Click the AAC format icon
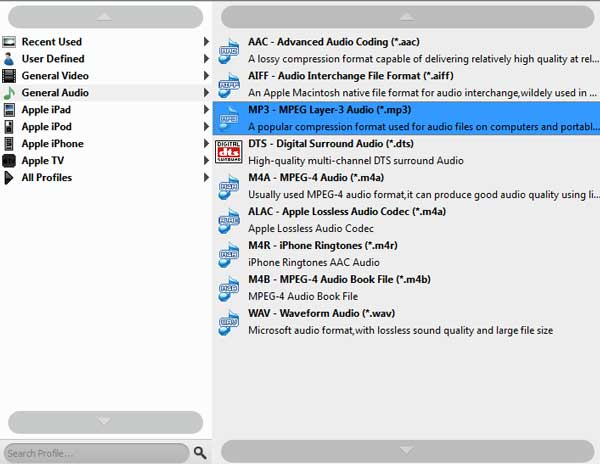The image size is (600, 464). click(x=228, y=50)
